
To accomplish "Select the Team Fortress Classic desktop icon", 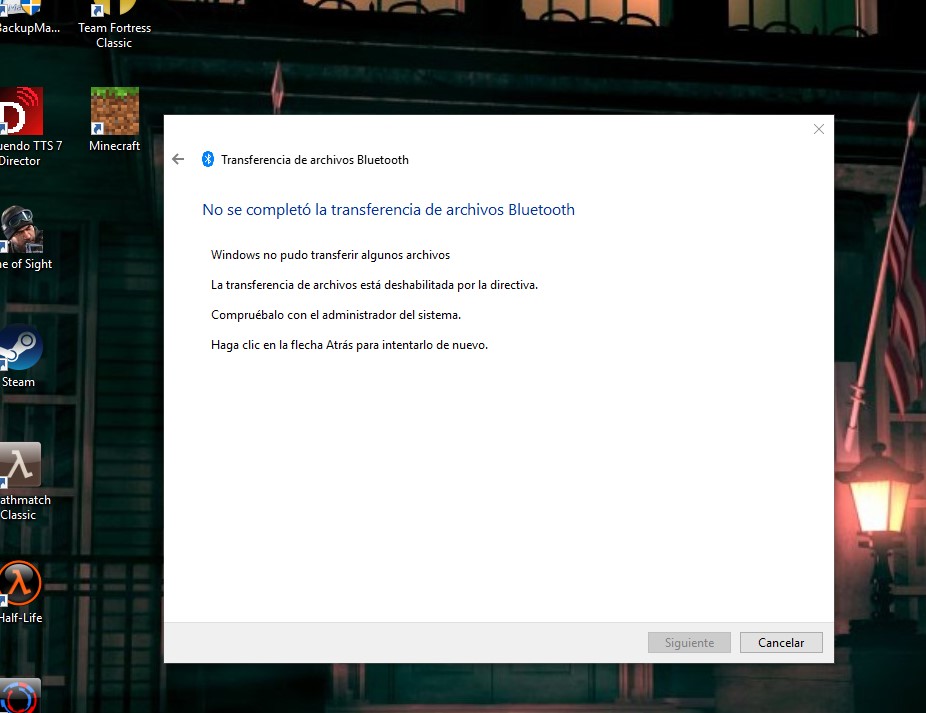I will click(115, 25).
